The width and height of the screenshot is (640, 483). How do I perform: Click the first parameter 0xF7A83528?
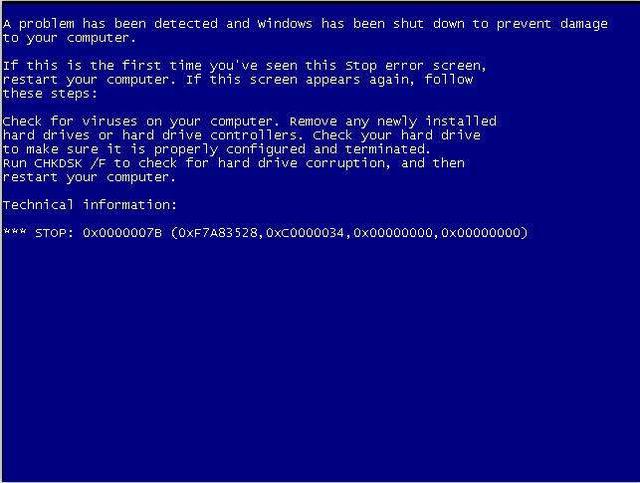218,233
